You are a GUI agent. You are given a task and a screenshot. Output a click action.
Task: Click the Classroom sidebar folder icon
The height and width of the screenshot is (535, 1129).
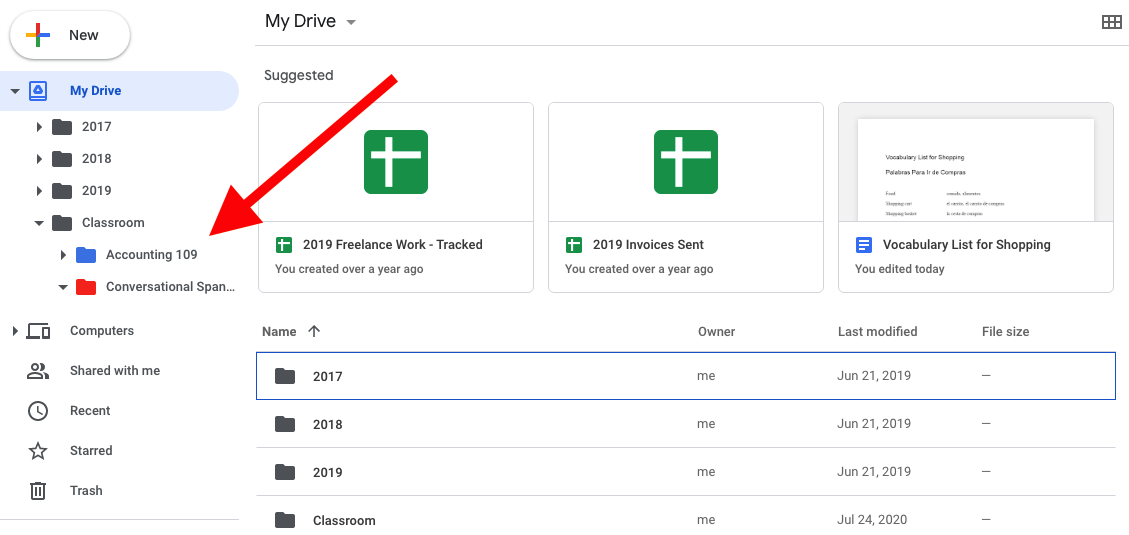pos(63,222)
